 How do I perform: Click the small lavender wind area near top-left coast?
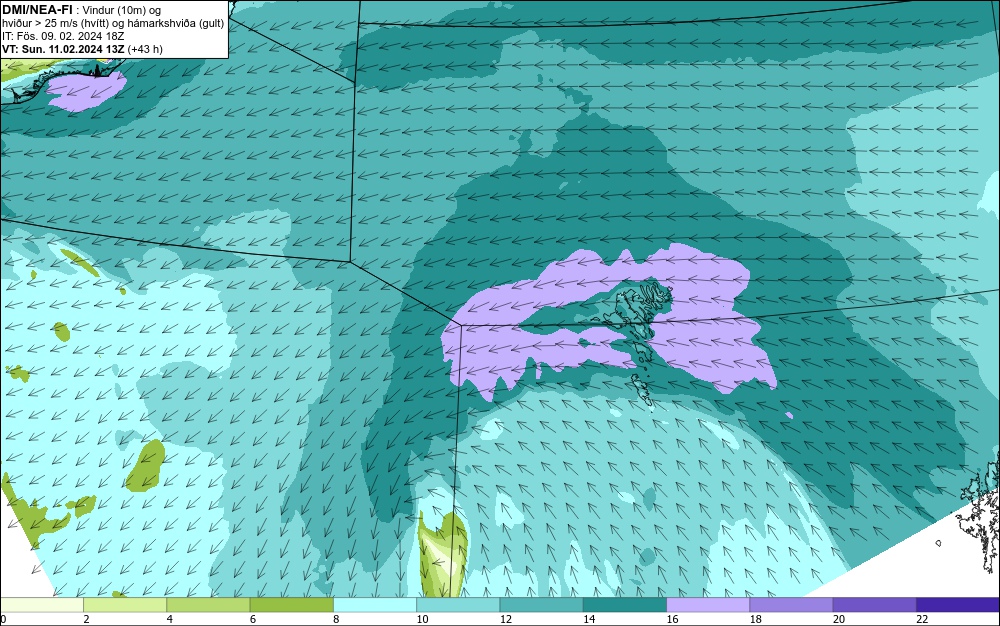tap(86, 91)
